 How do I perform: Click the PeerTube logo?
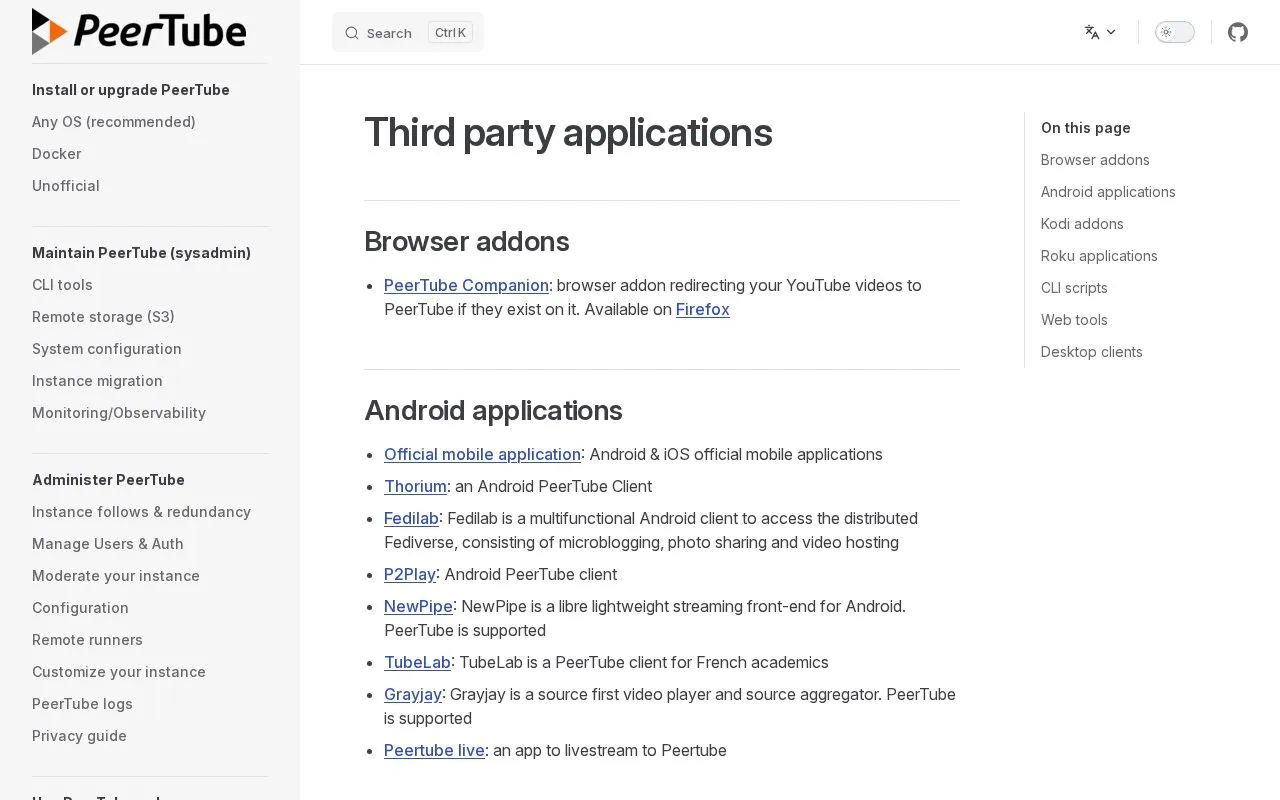[139, 31]
